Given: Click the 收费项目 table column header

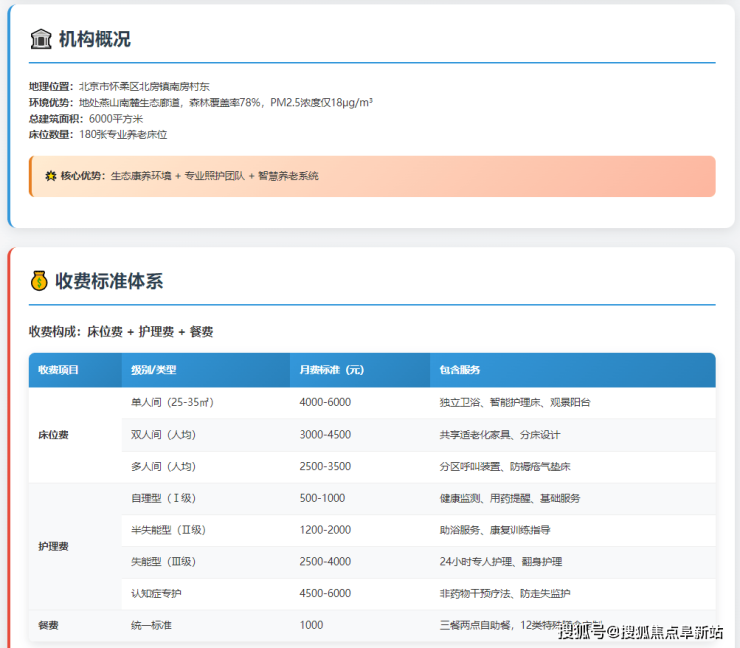Looking at the screenshot, I should pos(58,370).
